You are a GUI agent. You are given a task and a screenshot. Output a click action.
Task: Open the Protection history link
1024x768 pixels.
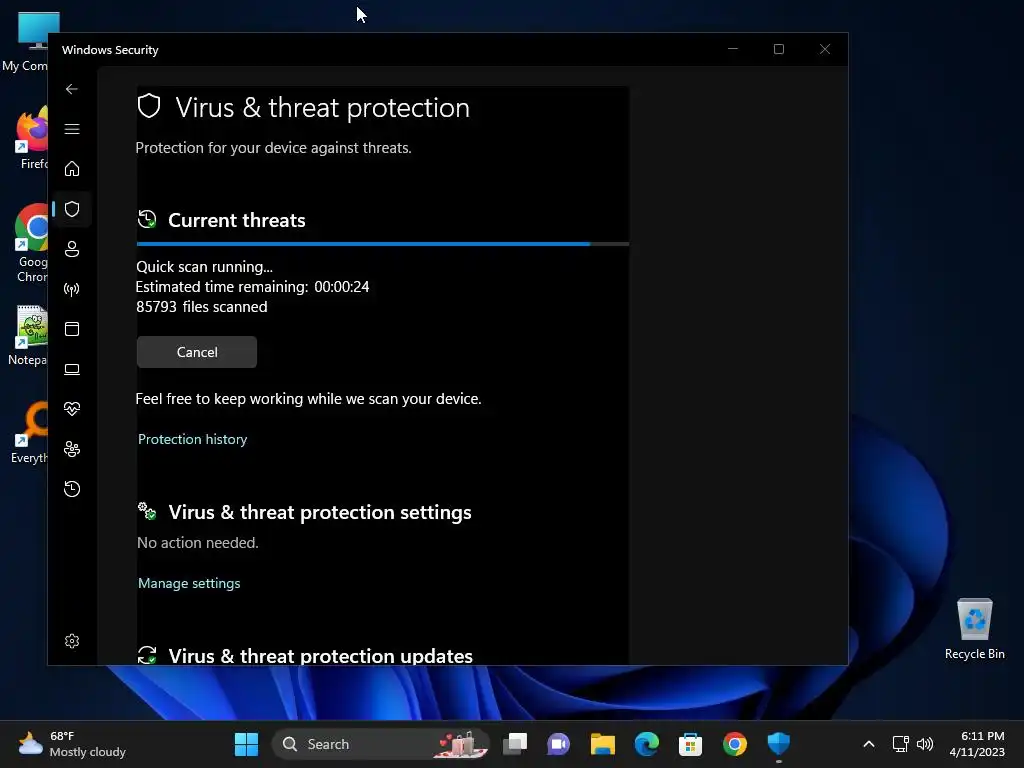tap(193, 439)
